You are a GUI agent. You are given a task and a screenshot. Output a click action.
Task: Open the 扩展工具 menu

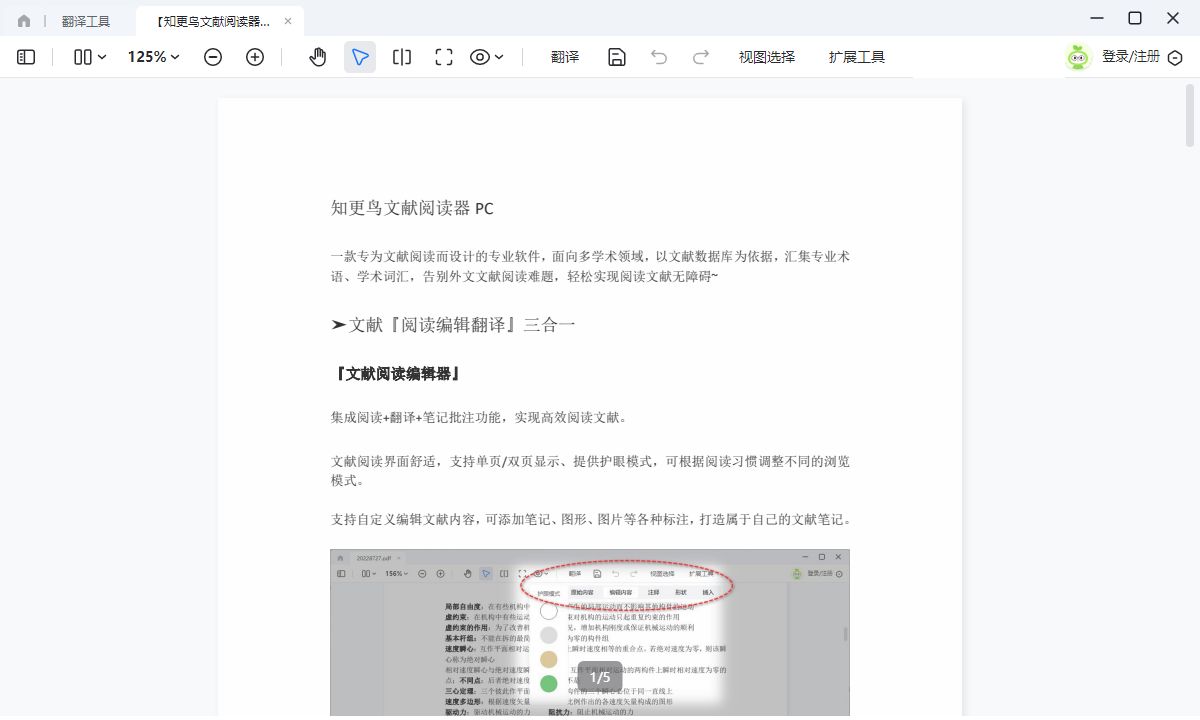pyautogui.click(x=857, y=57)
